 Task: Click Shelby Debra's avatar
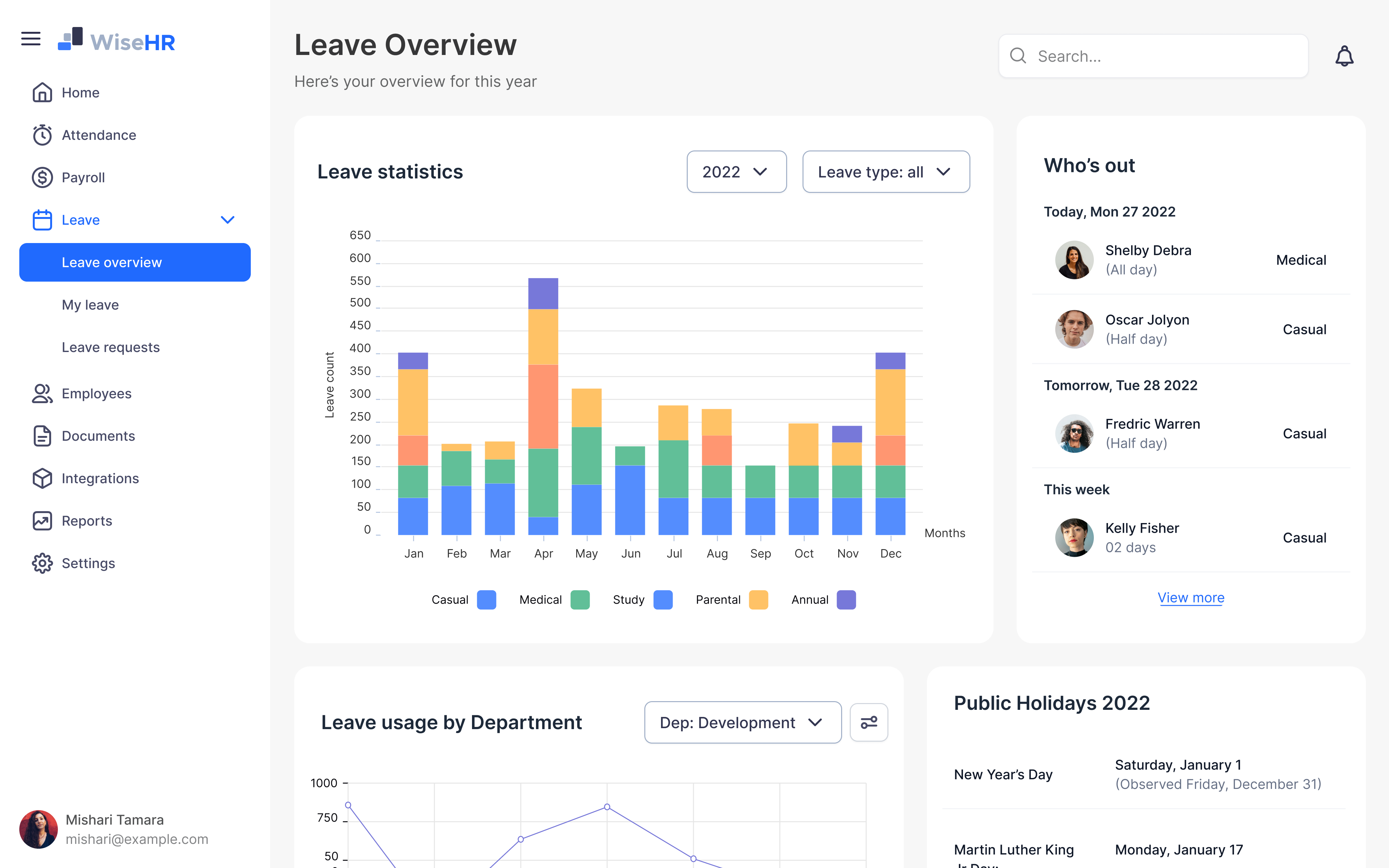(x=1075, y=260)
